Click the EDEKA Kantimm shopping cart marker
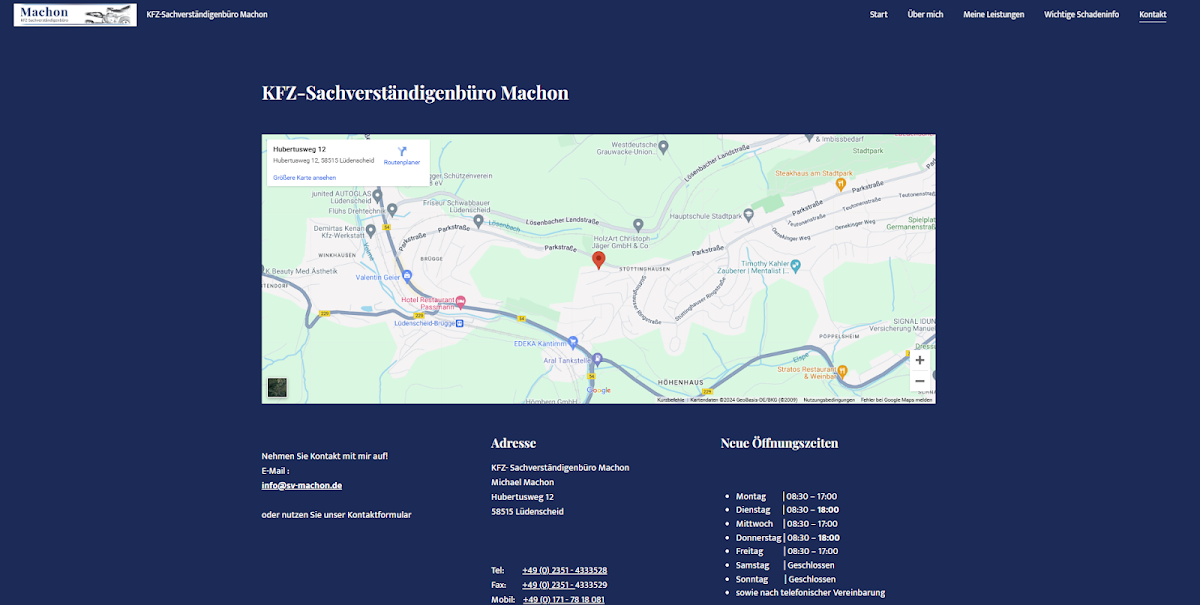The image size is (1200, 605). tap(572, 341)
